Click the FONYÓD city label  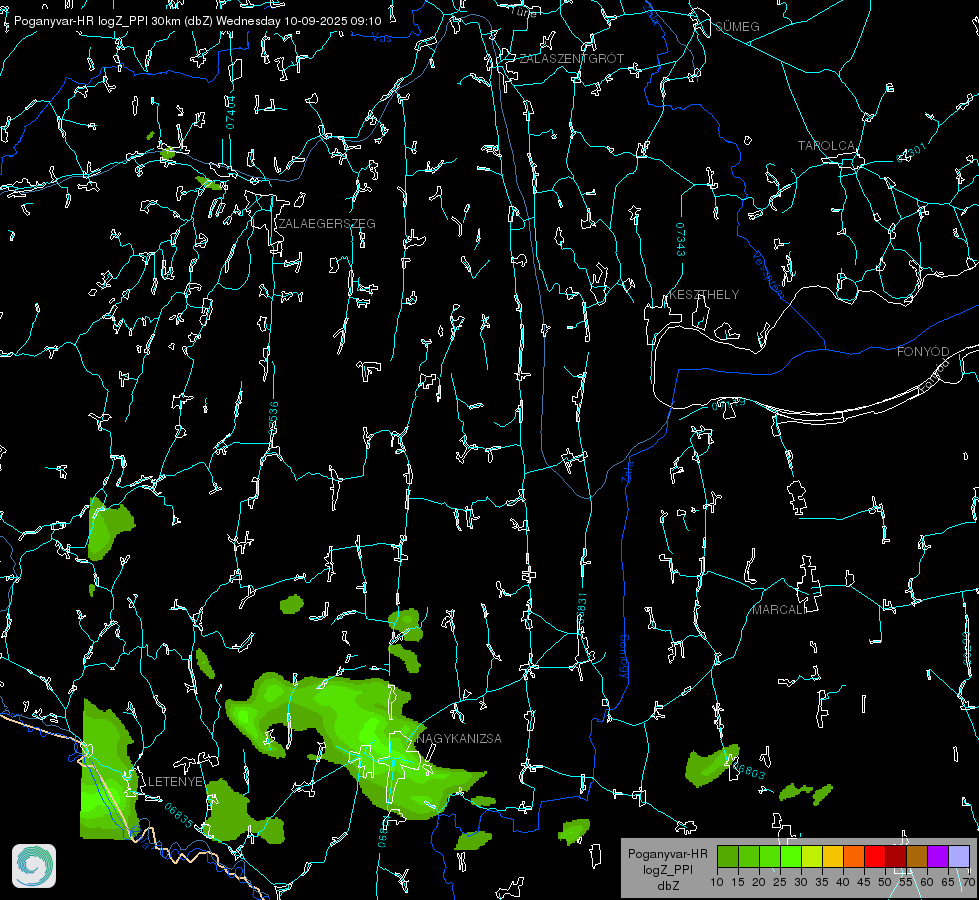coord(923,352)
